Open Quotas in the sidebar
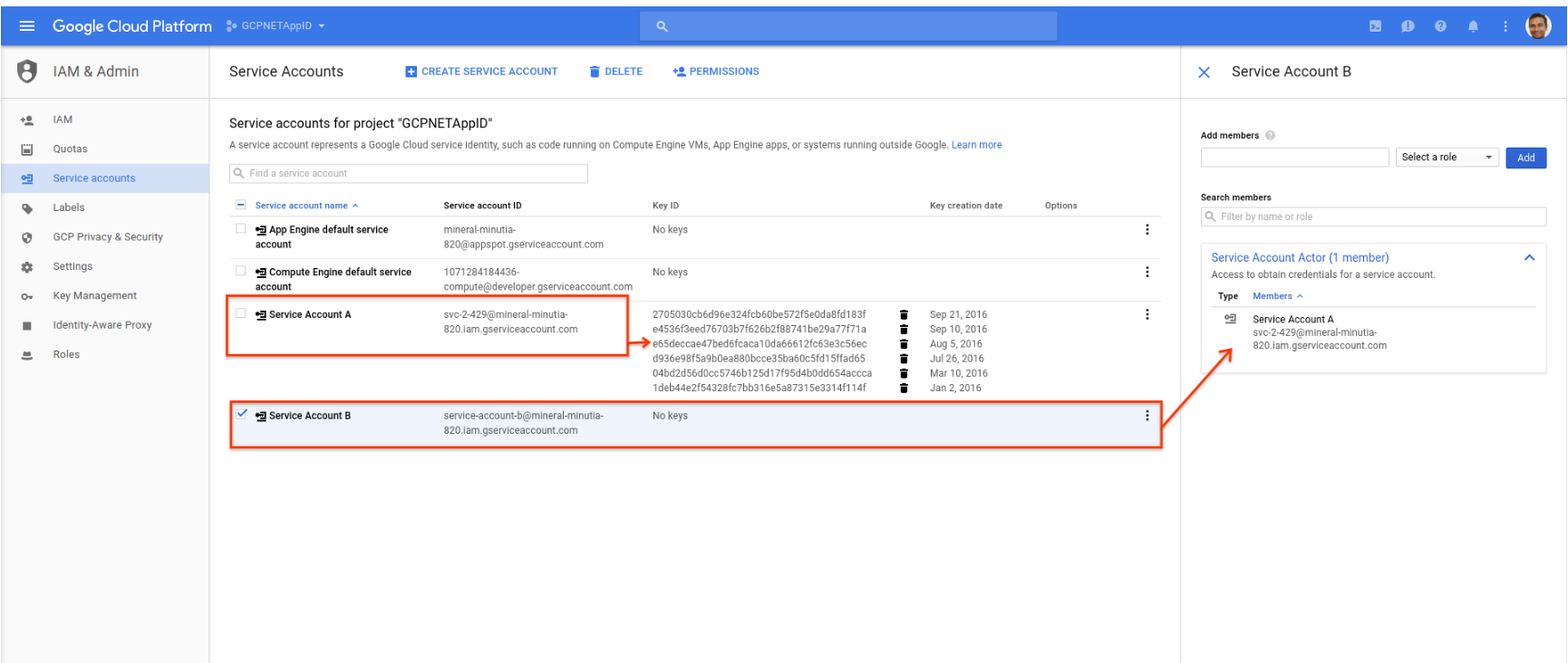 coord(70,149)
